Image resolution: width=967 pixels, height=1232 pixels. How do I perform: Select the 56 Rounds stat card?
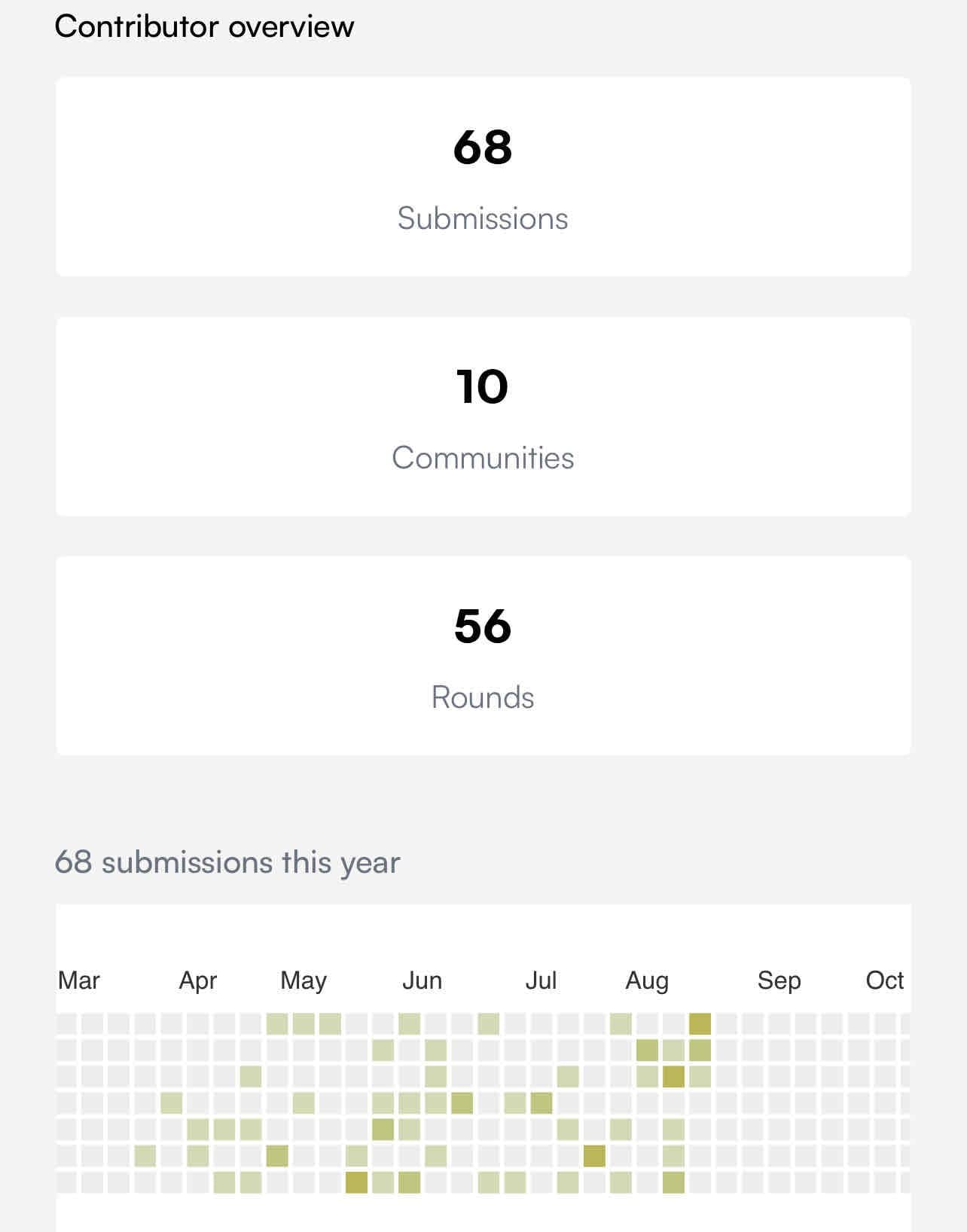pos(483,656)
